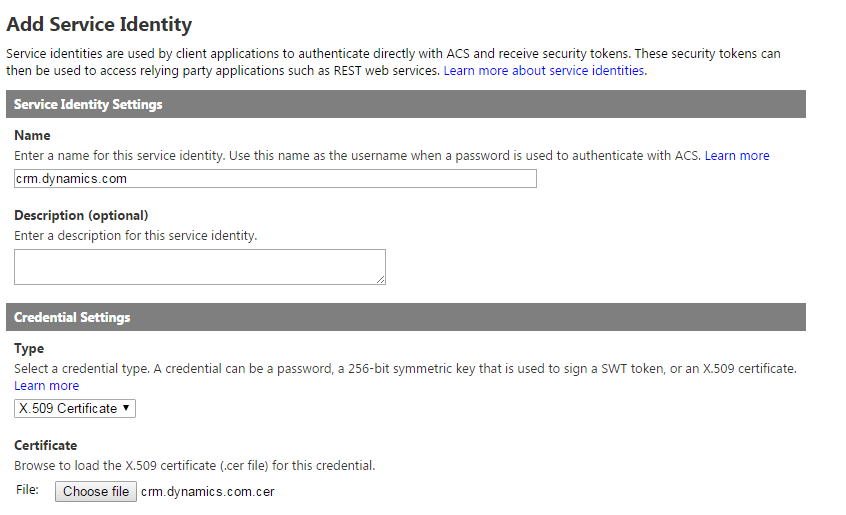Click the "Select a credential type" help text
The height and width of the screenshot is (515, 846).
point(405,369)
